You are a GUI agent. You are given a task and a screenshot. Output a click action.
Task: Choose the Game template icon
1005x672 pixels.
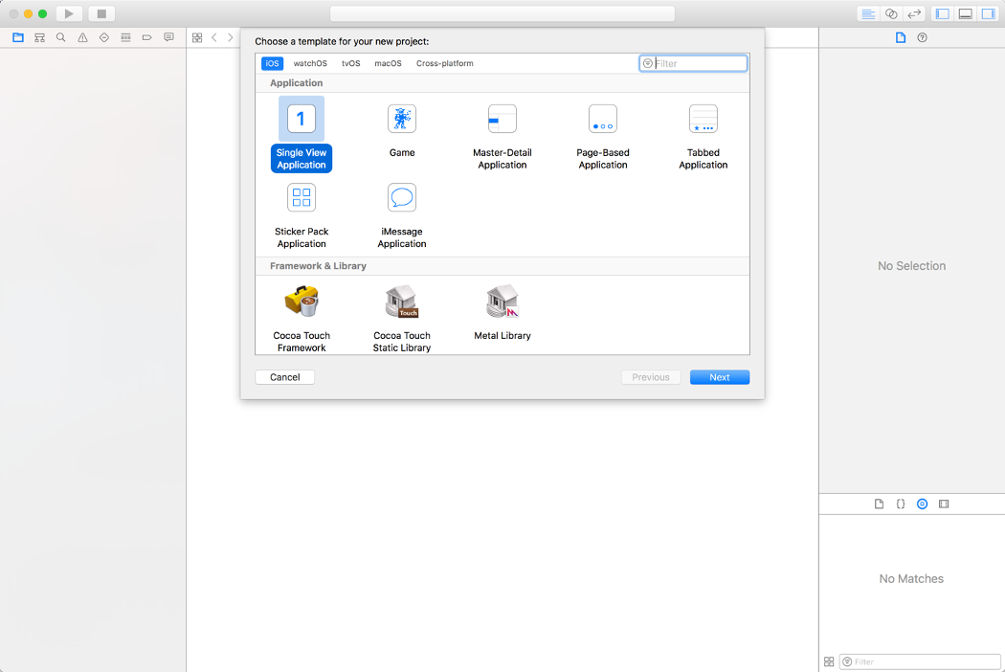pos(402,119)
